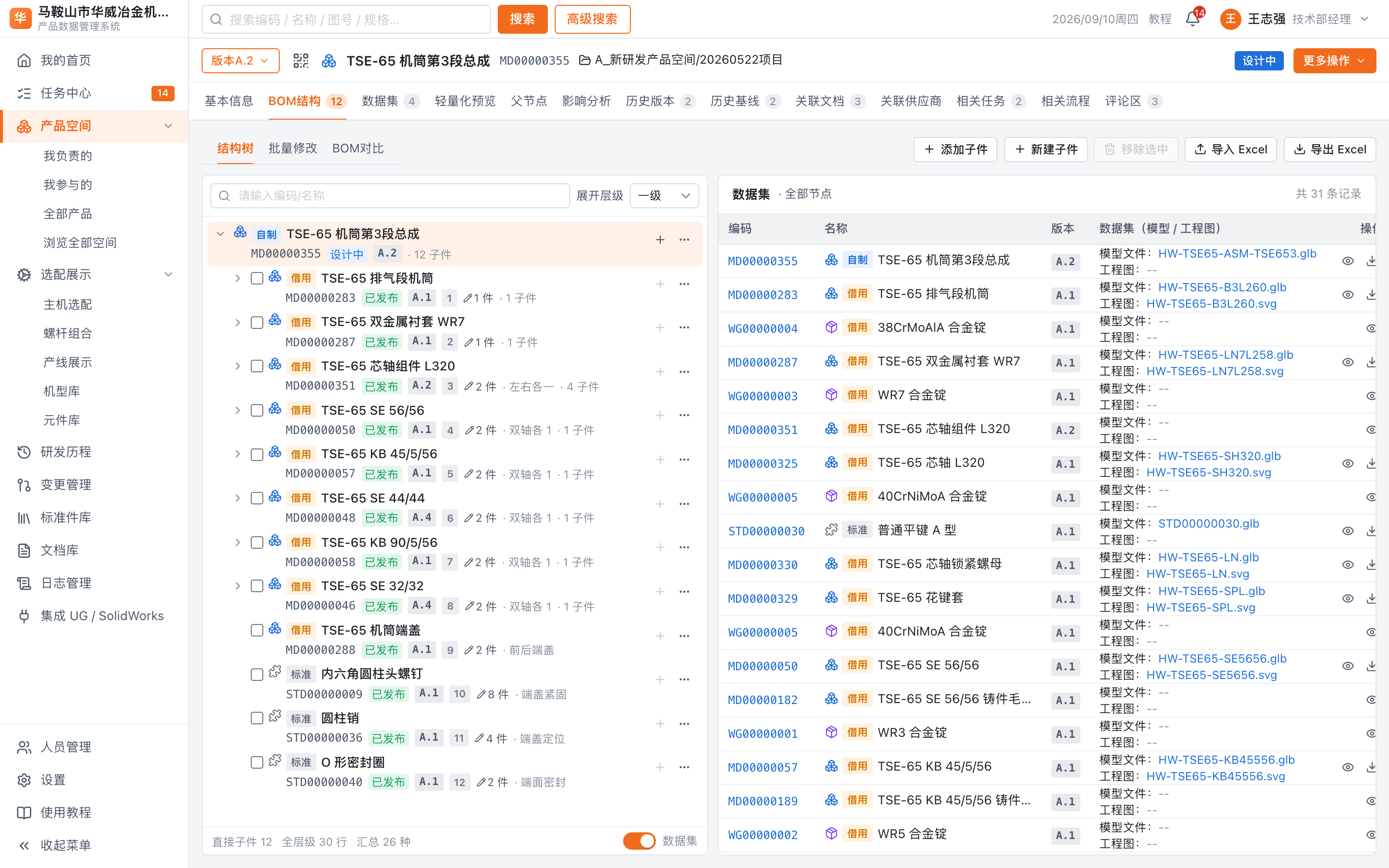The width and height of the screenshot is (1389, 868).
Task: Focus the 请输入编码/名称 tree search field
Action: 390,196
